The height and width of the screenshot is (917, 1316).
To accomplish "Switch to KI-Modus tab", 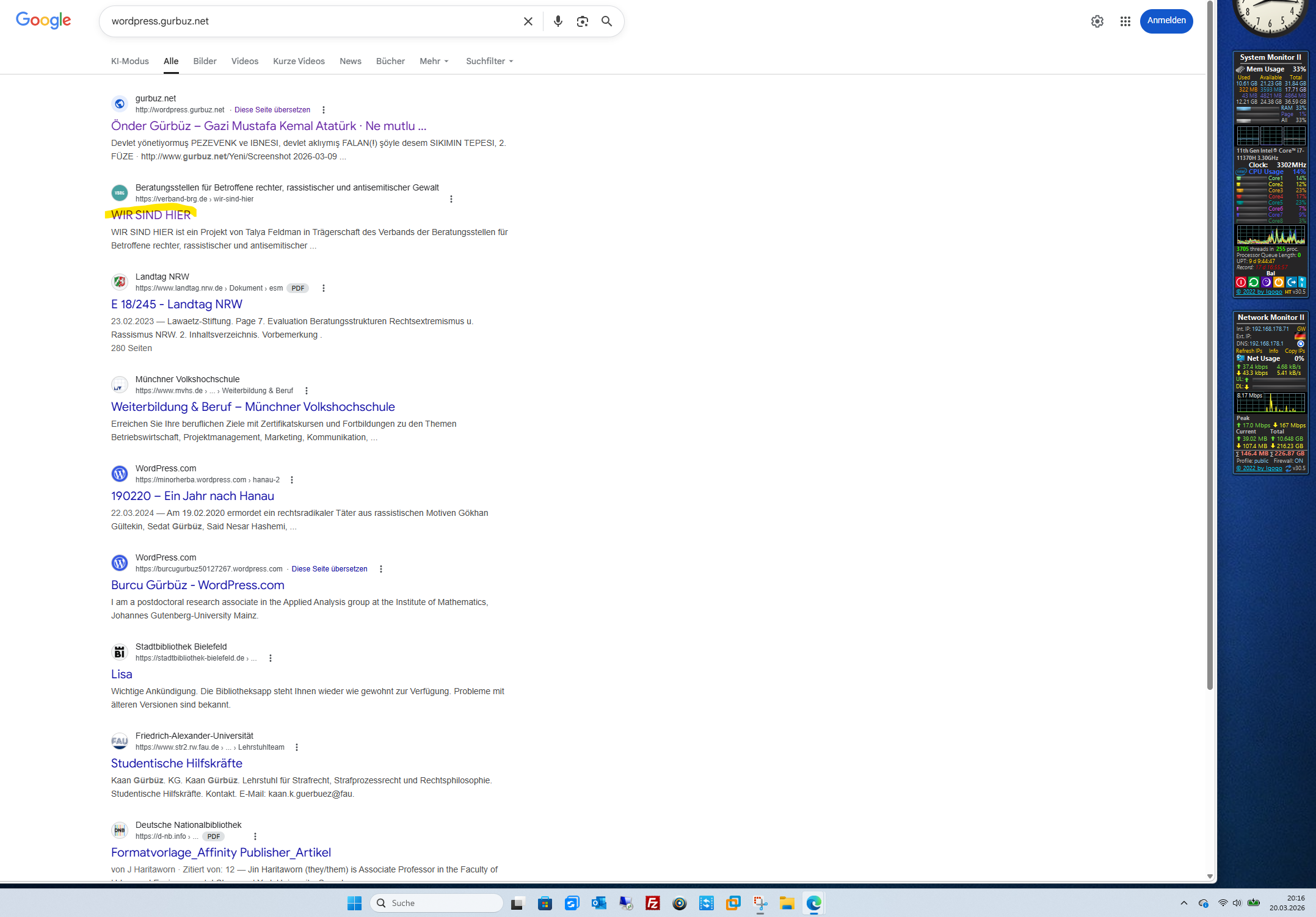I will (x=130, y=61).
